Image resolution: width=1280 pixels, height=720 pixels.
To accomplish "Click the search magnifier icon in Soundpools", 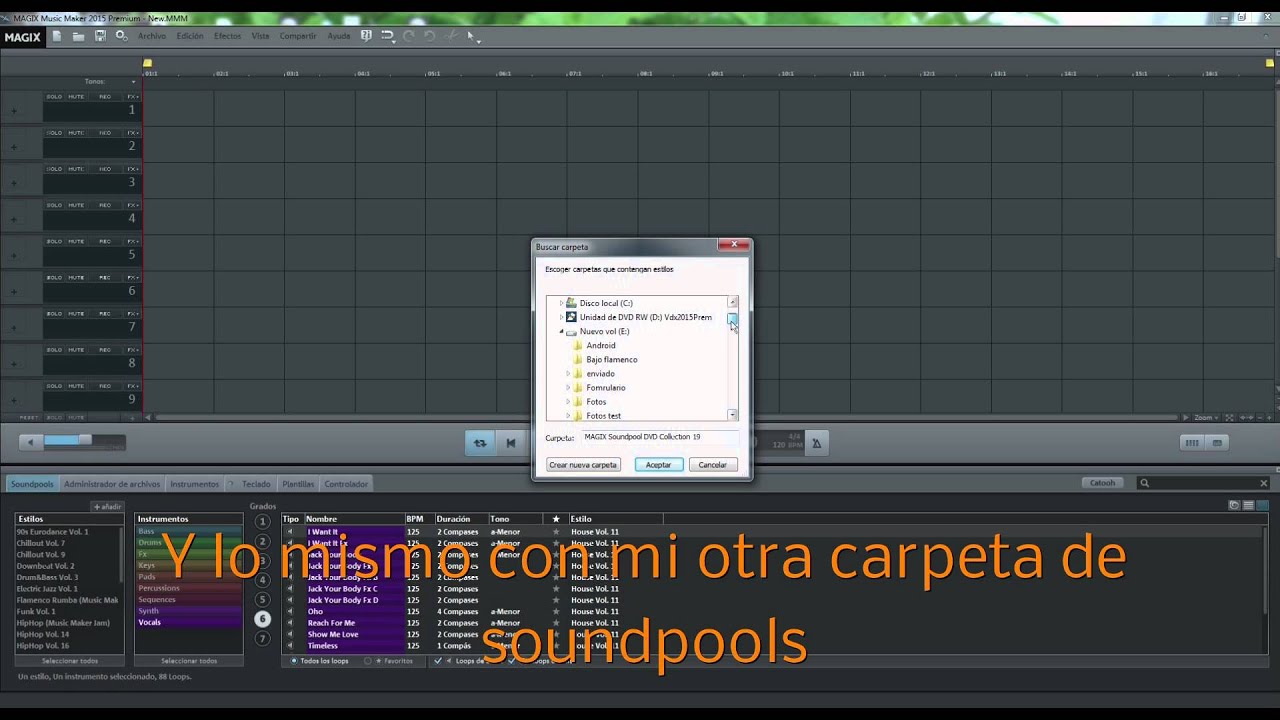I will (1145, 483).
